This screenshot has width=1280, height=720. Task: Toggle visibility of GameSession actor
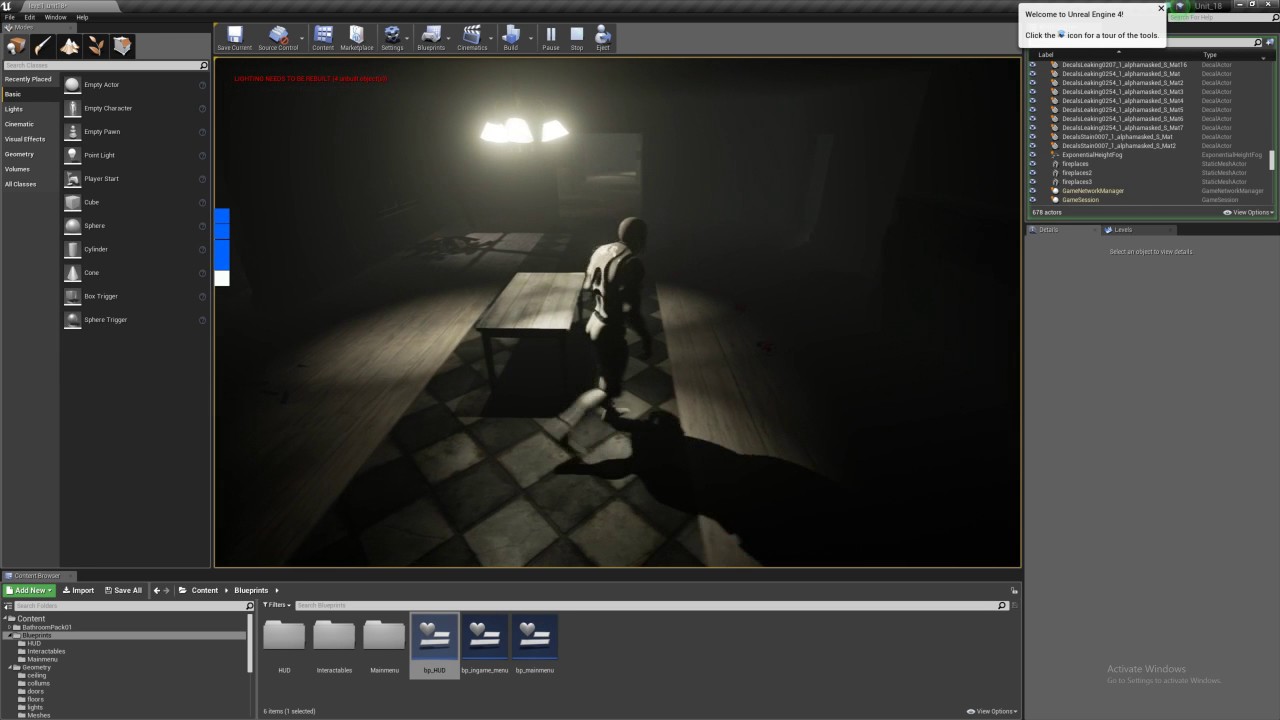coord(1033,200)
